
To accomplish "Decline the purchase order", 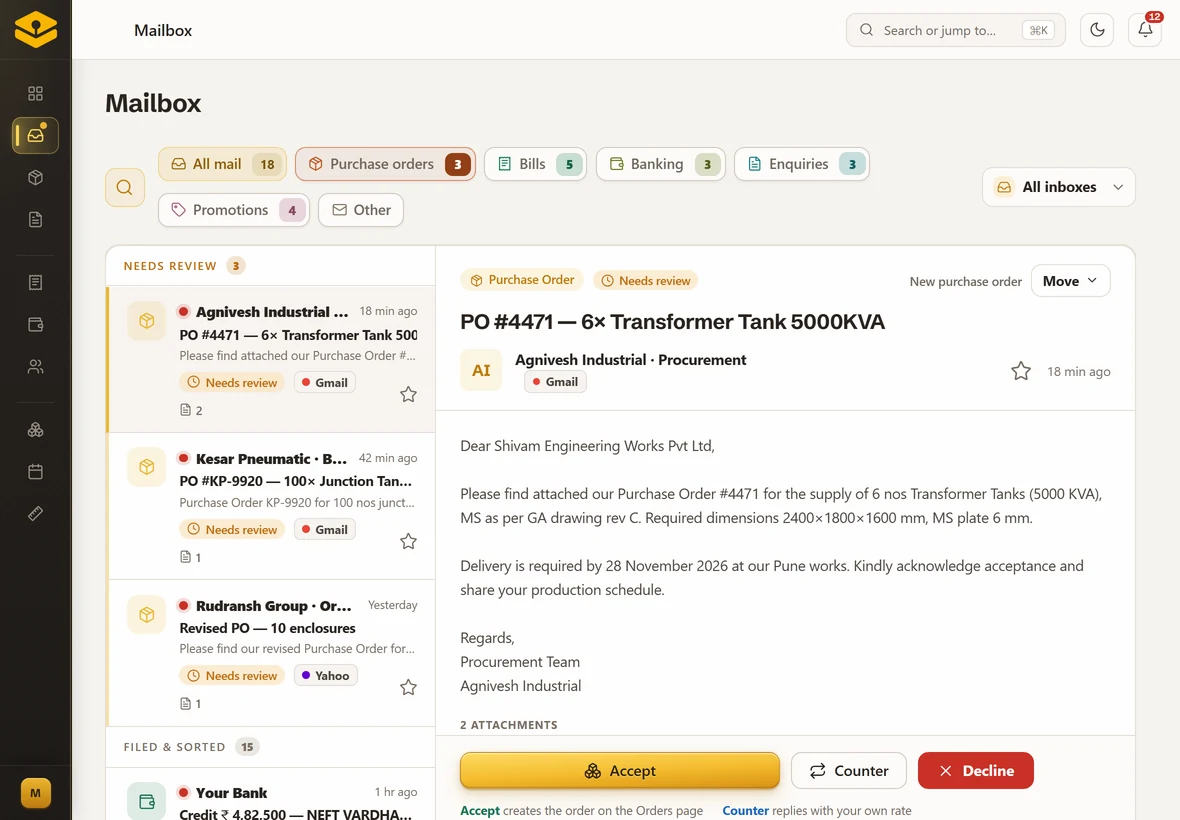I will click(975, 770).
